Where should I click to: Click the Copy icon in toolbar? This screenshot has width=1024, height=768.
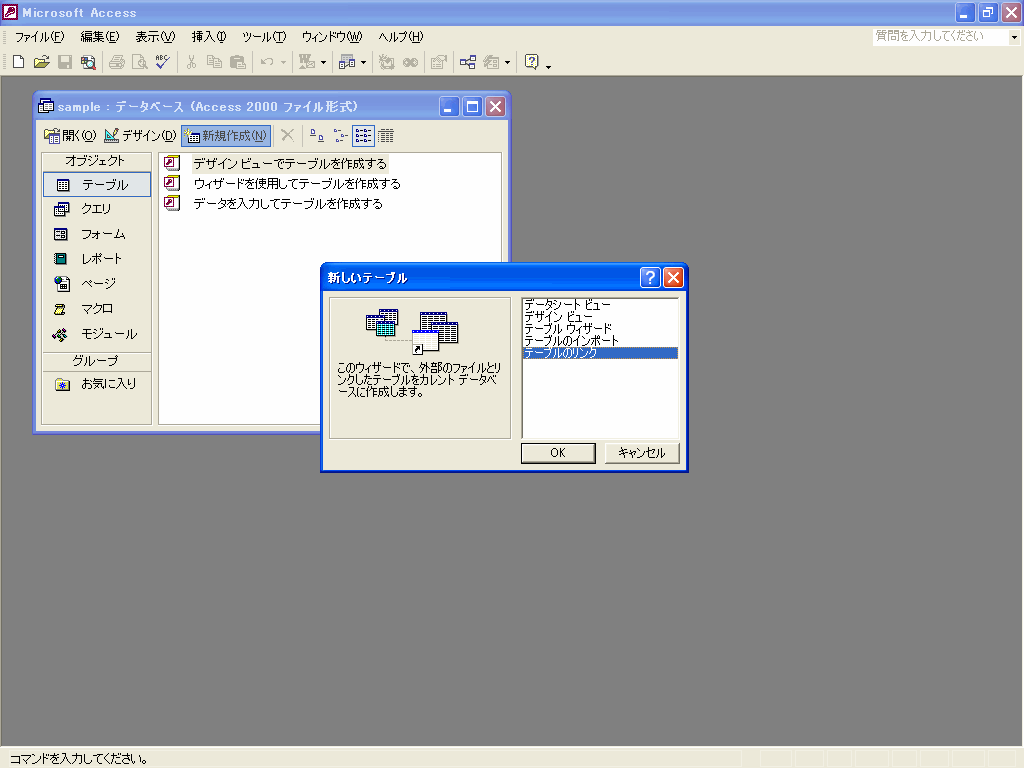[x=214, y=62]
